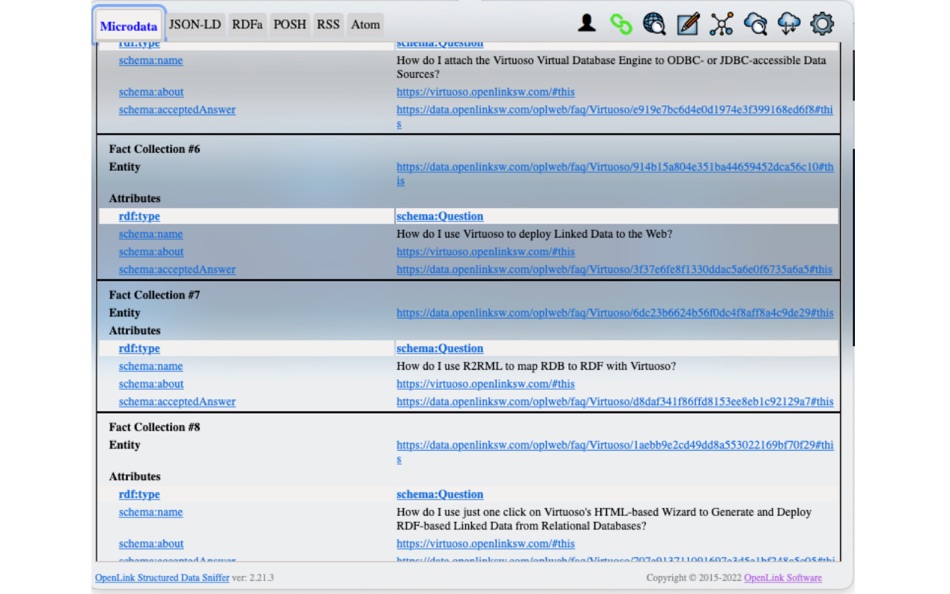Click rdf:type in Fact Collection #7
This screenshot has height=594, width=950.
139,349
